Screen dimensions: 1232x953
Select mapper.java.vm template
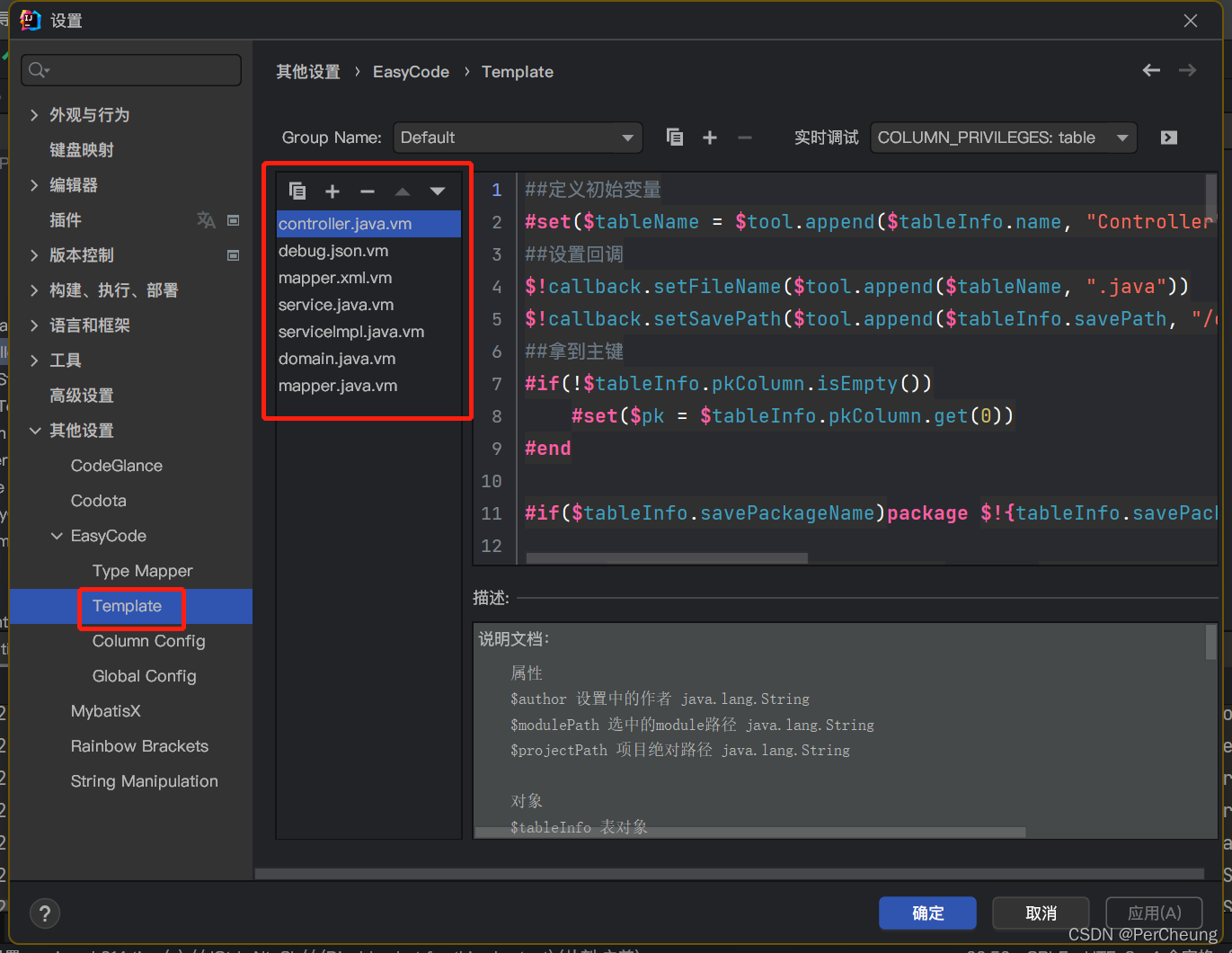pos(368,386)
